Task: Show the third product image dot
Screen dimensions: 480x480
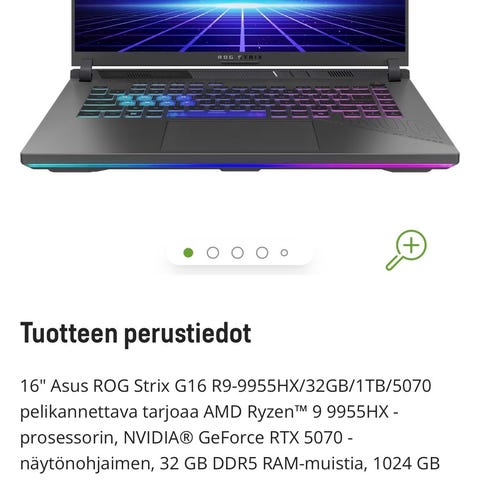Action: [x=237, y=253]
